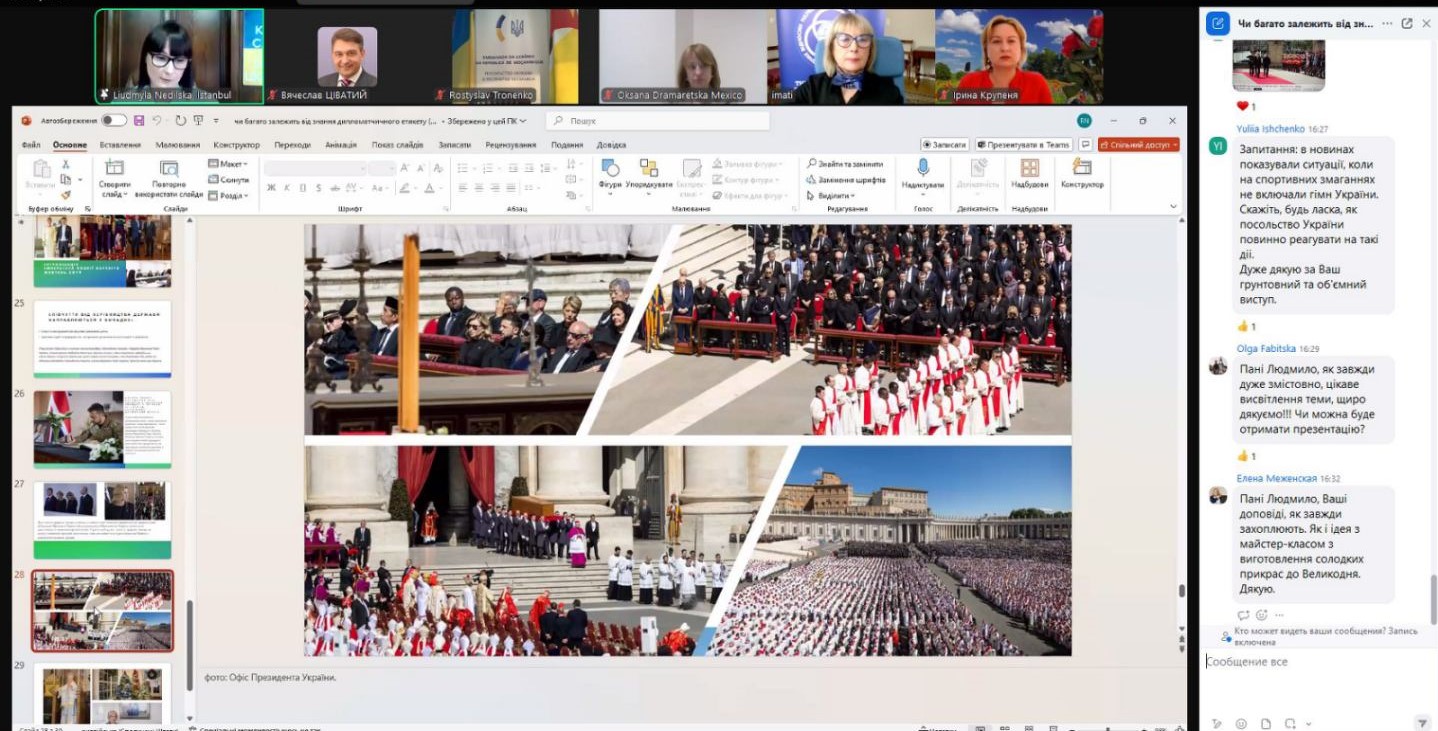1438x731 pixels.
Task: Open the 'Збережено у цей ПК' dropdown
Action: (x=489, y=121)
